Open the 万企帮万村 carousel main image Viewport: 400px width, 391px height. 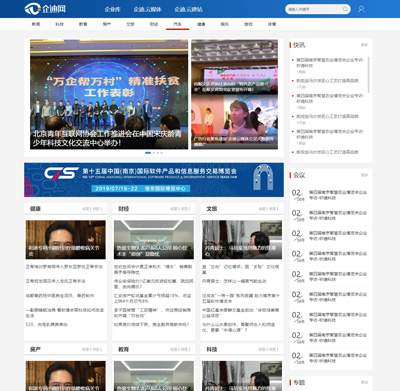coord(109,94)
